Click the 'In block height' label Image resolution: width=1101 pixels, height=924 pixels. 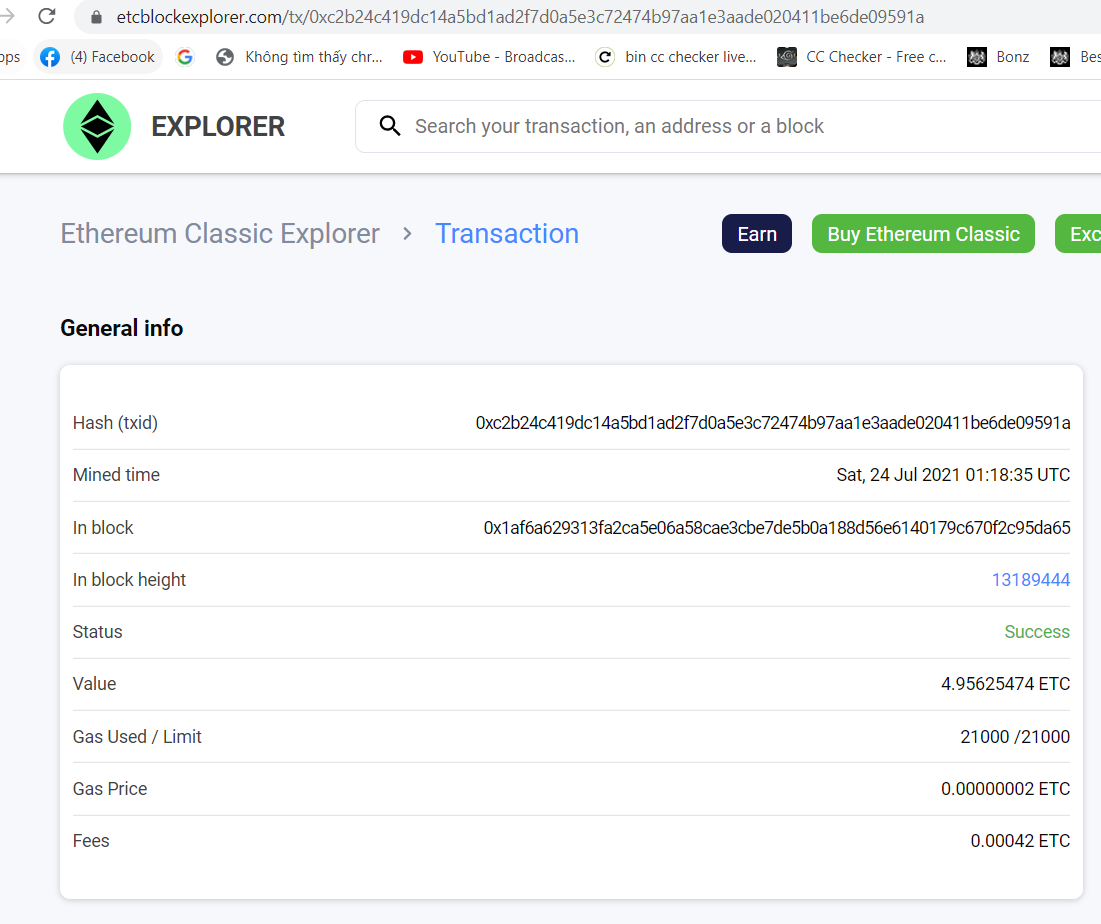click(129, 580)
